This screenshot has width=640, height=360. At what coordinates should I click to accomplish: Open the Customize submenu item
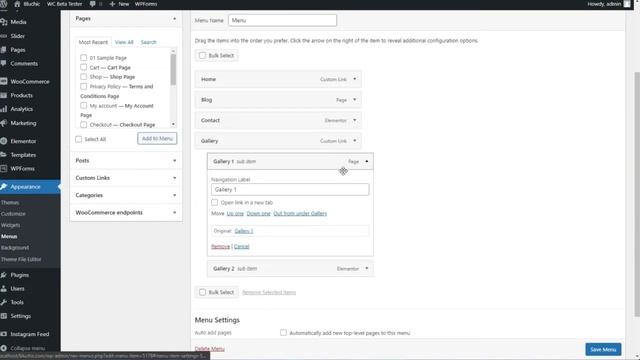click(x=13, y=214)
